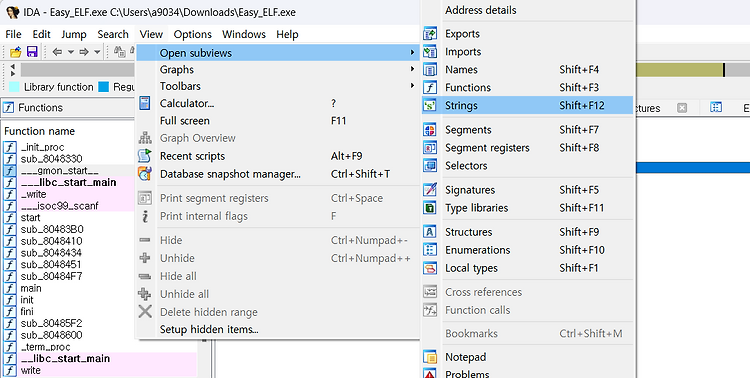The height and width of the screenshot is (378, 750).
Task: Select ___gmon_start__ function row
Action: [59, 171]
